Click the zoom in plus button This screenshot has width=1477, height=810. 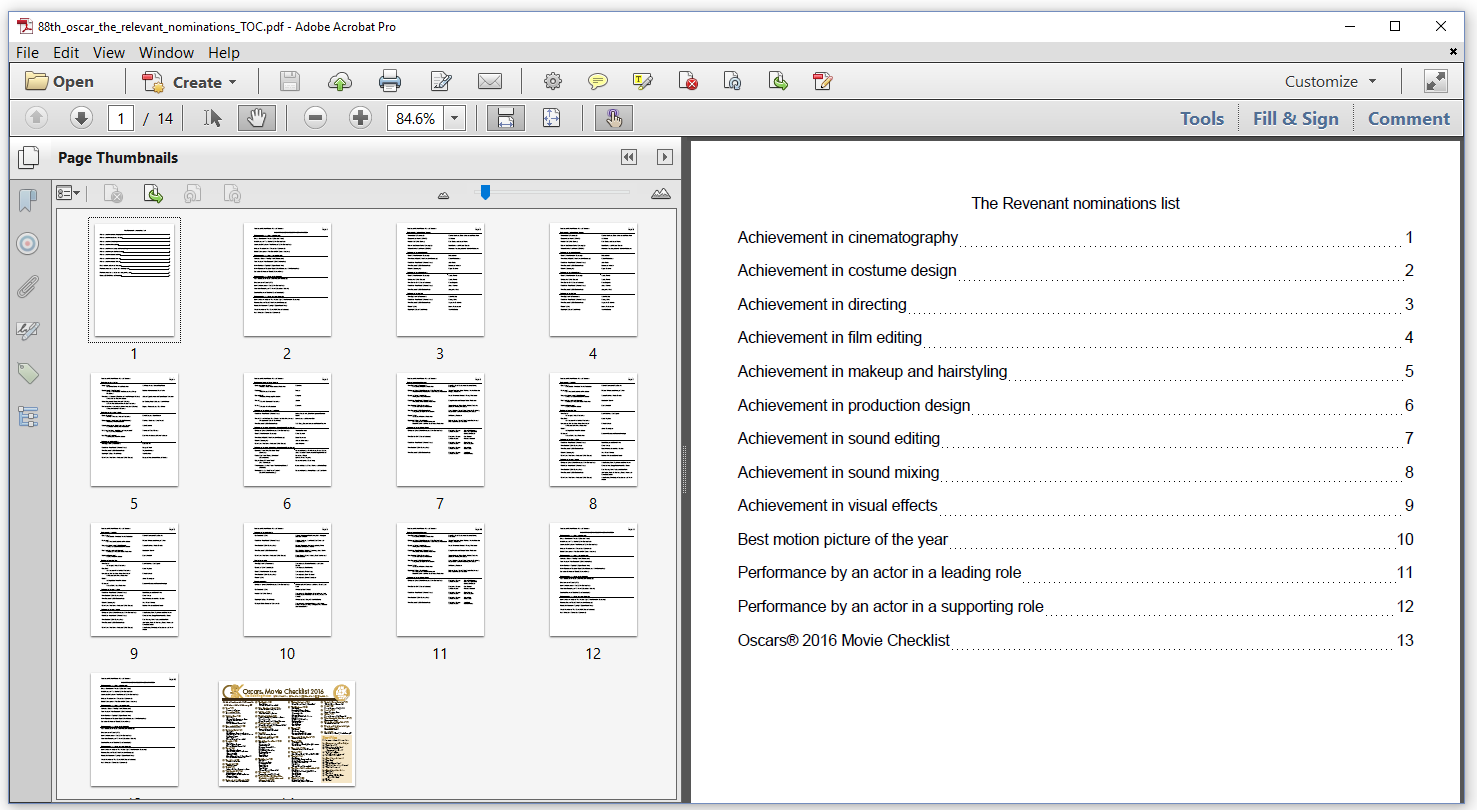tap(361, 118)
